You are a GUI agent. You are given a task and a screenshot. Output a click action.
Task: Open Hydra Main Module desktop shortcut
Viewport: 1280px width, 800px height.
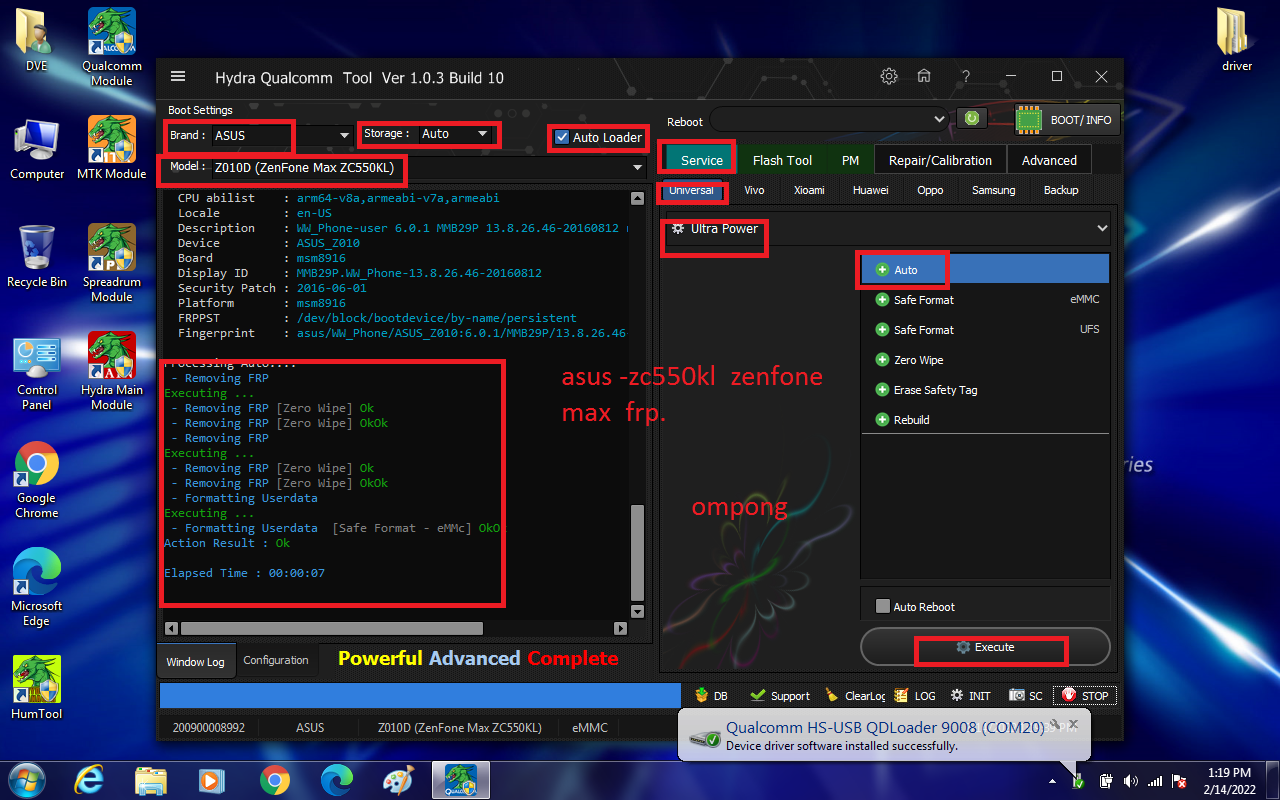pos(112,370)
